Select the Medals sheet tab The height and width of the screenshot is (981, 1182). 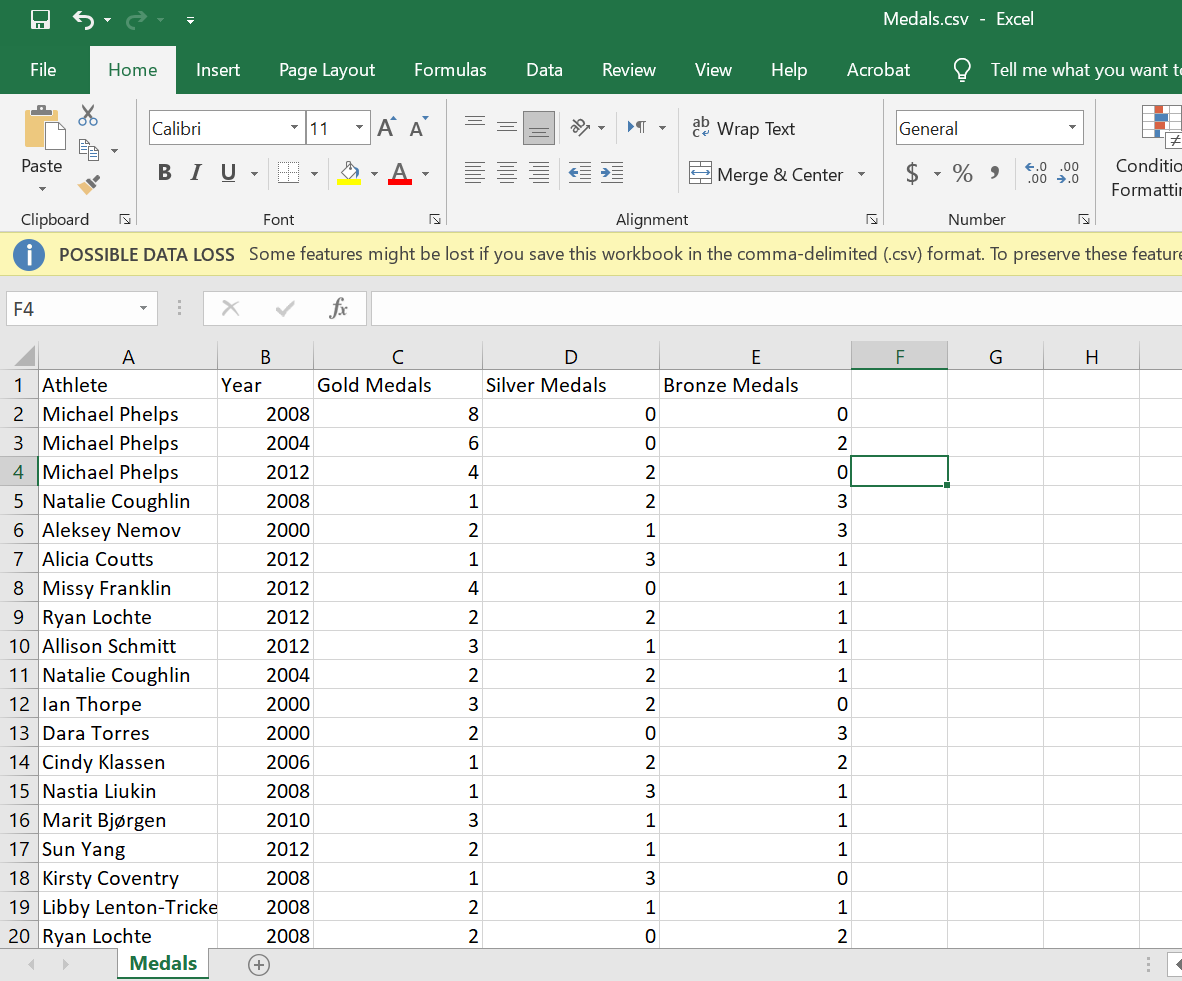click(x=162, y=963)
